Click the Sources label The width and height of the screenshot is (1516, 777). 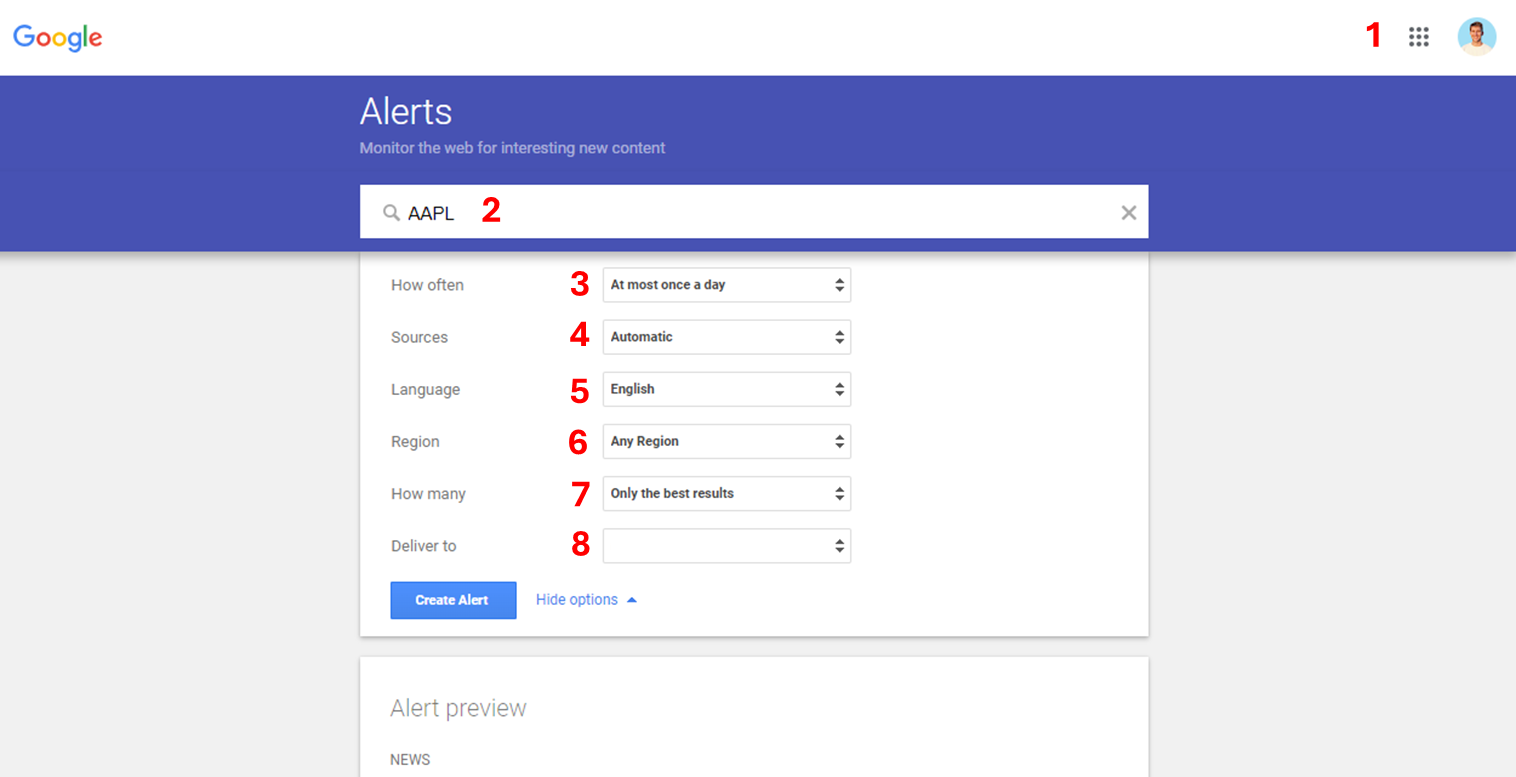click(419, 337)
